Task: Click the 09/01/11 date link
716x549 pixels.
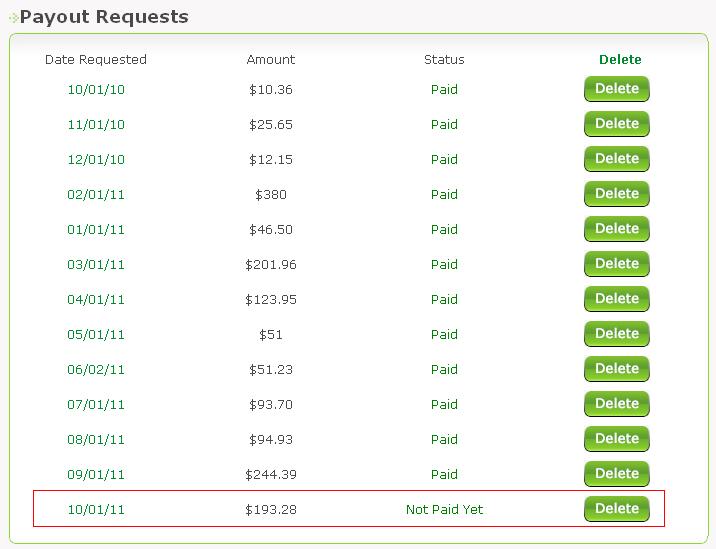Action: click(x=96, y=475)
